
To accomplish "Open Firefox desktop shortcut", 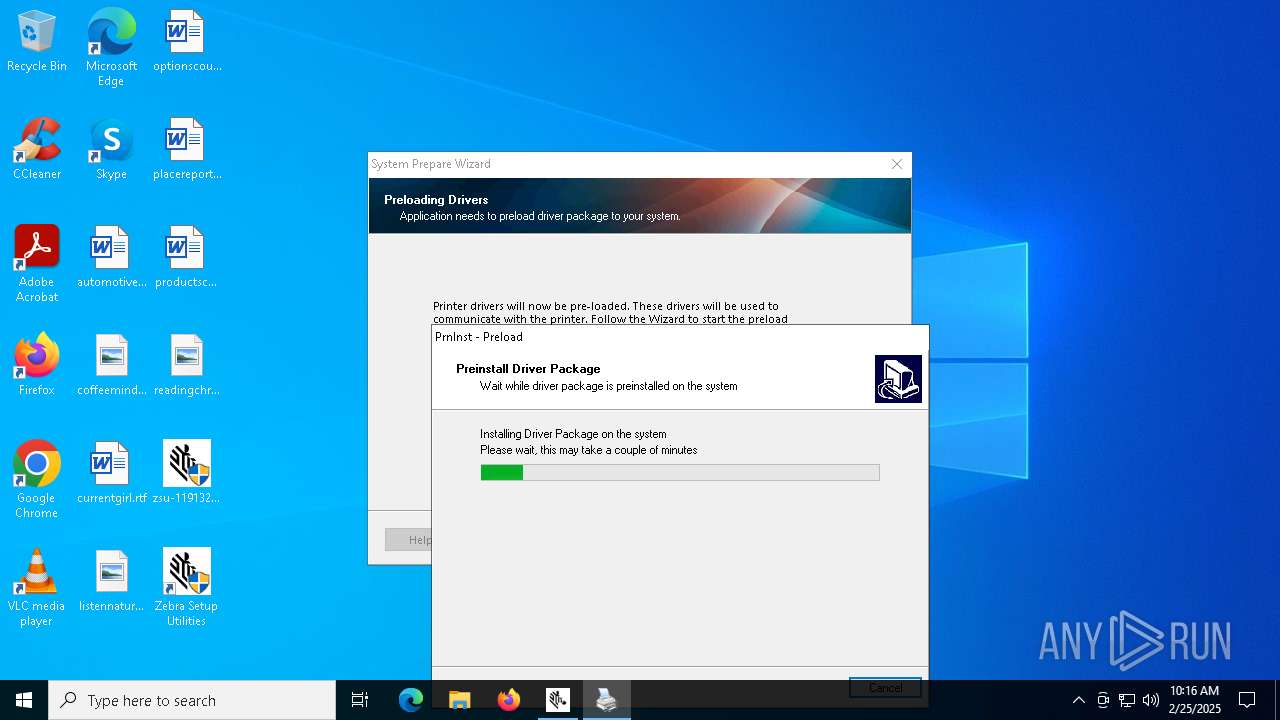I will coord(37,366).
